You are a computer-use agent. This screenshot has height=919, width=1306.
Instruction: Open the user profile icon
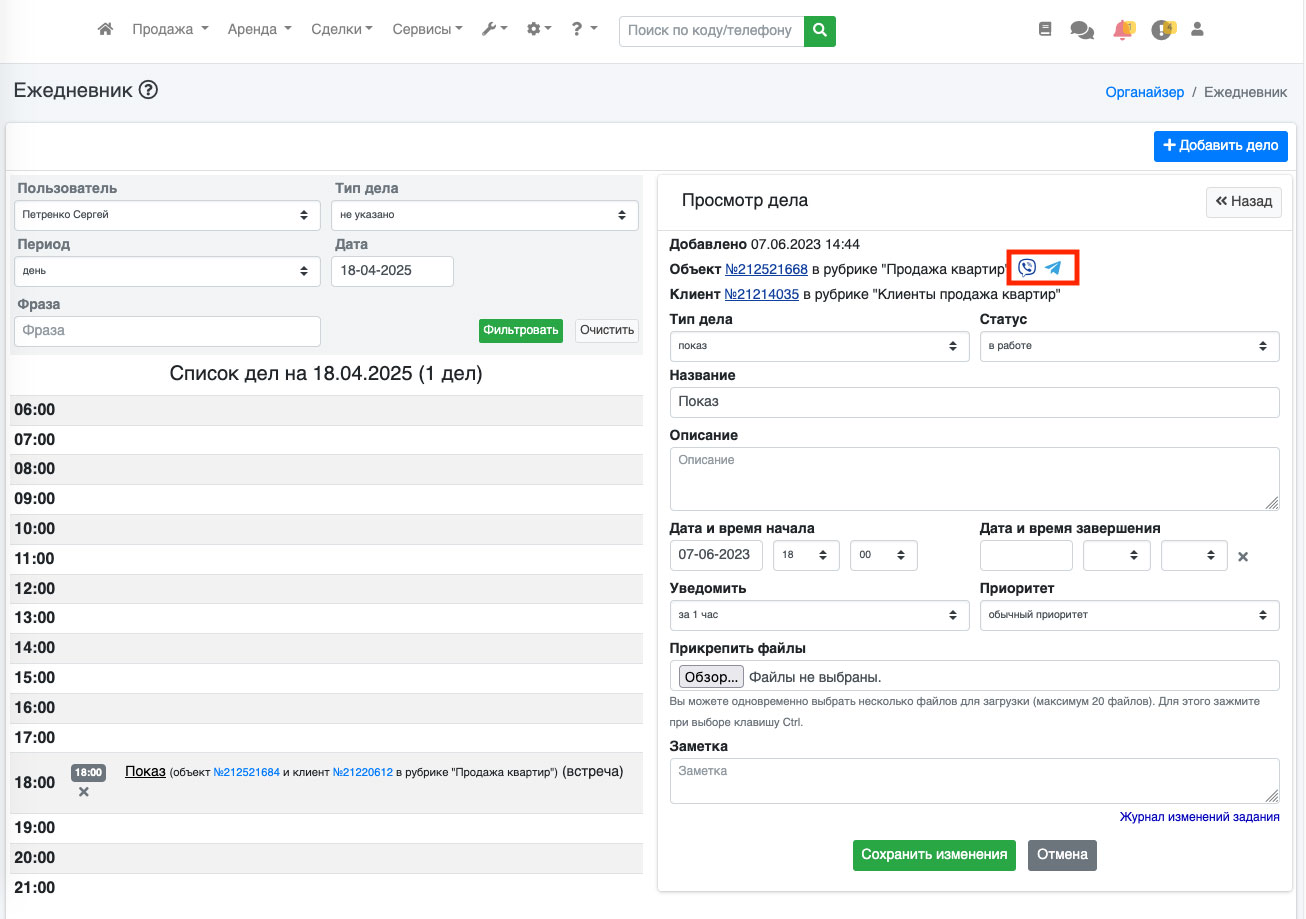click(1197, 30)
